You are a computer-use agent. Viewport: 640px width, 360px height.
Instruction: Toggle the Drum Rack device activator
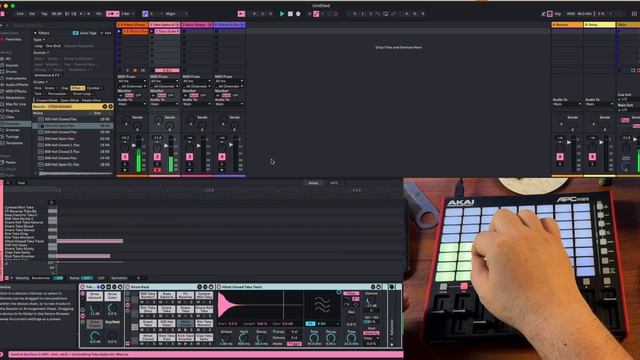point(128,287)
